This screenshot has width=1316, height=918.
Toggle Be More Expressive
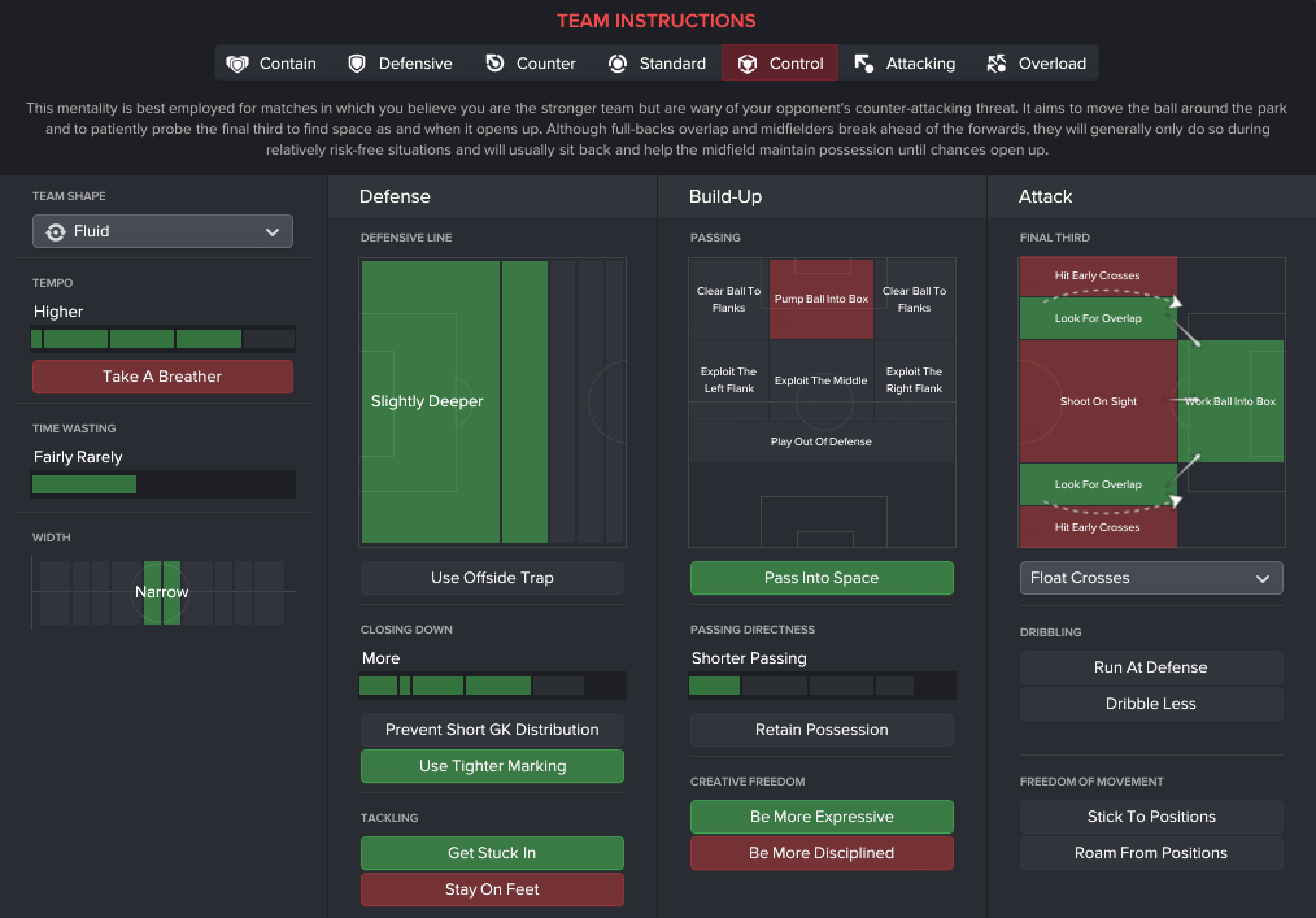pyautogui.click(x=822, y=817)
